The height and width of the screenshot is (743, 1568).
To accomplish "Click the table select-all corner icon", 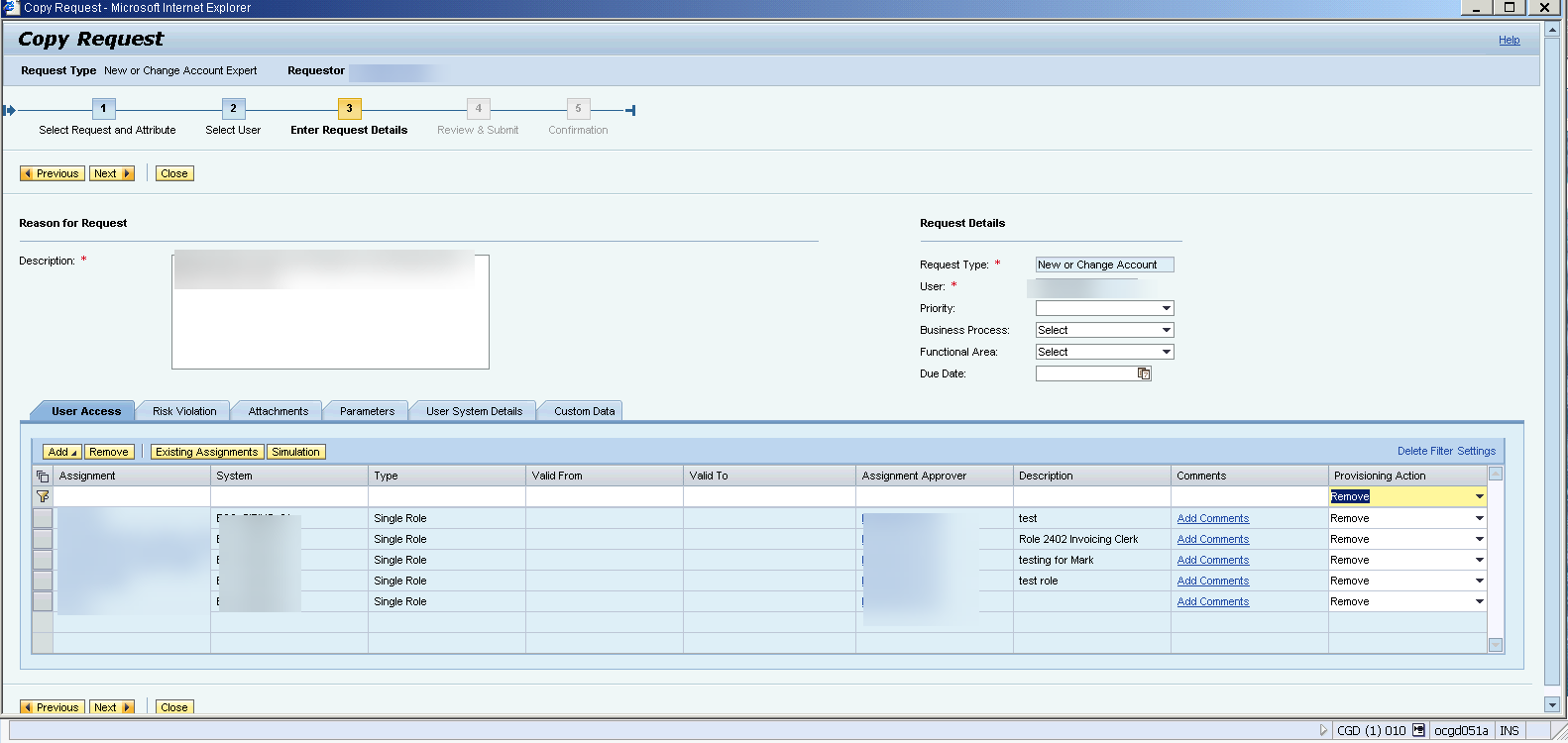I will (x=43, y=476).
